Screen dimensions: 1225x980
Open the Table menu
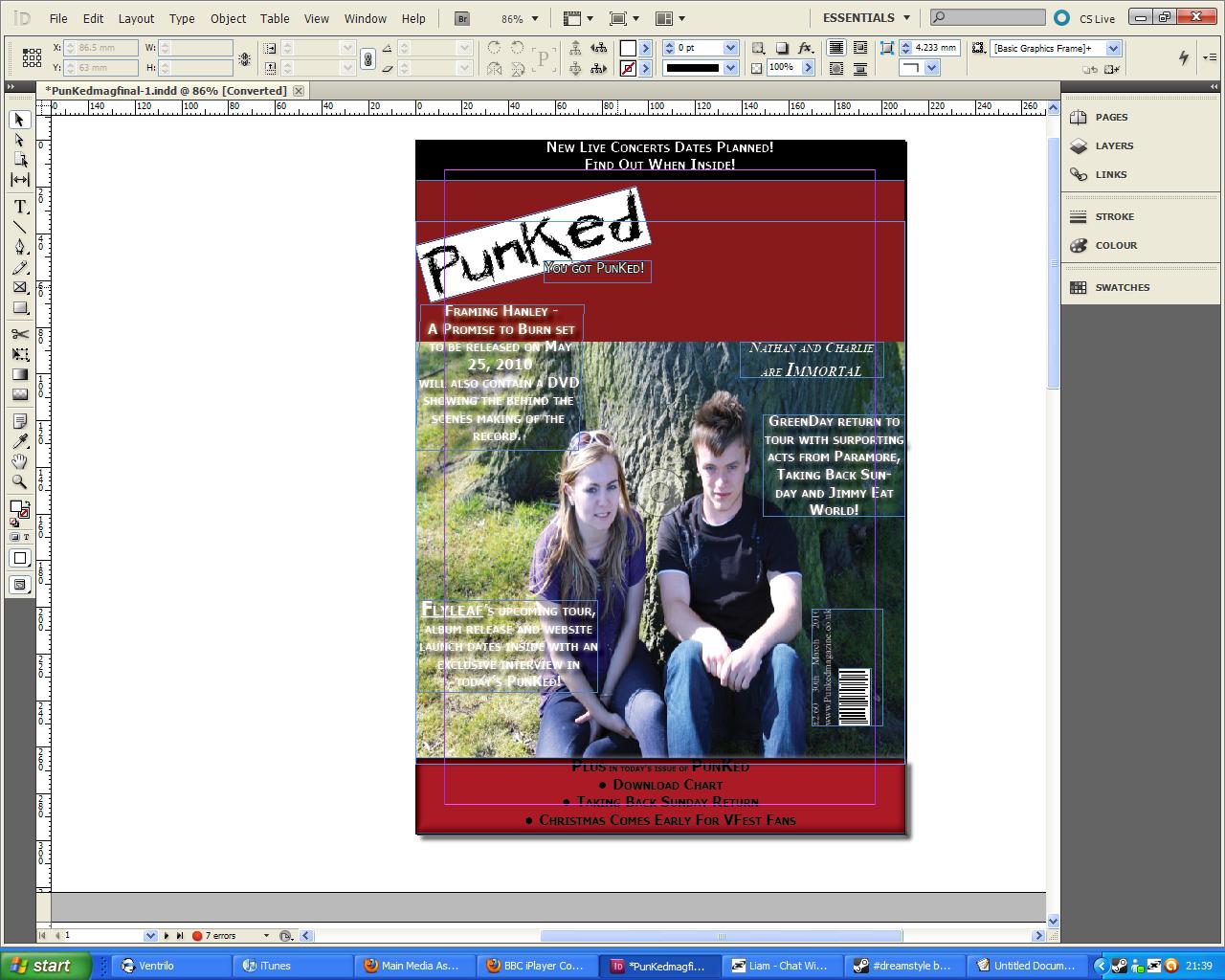click(275, 18)
